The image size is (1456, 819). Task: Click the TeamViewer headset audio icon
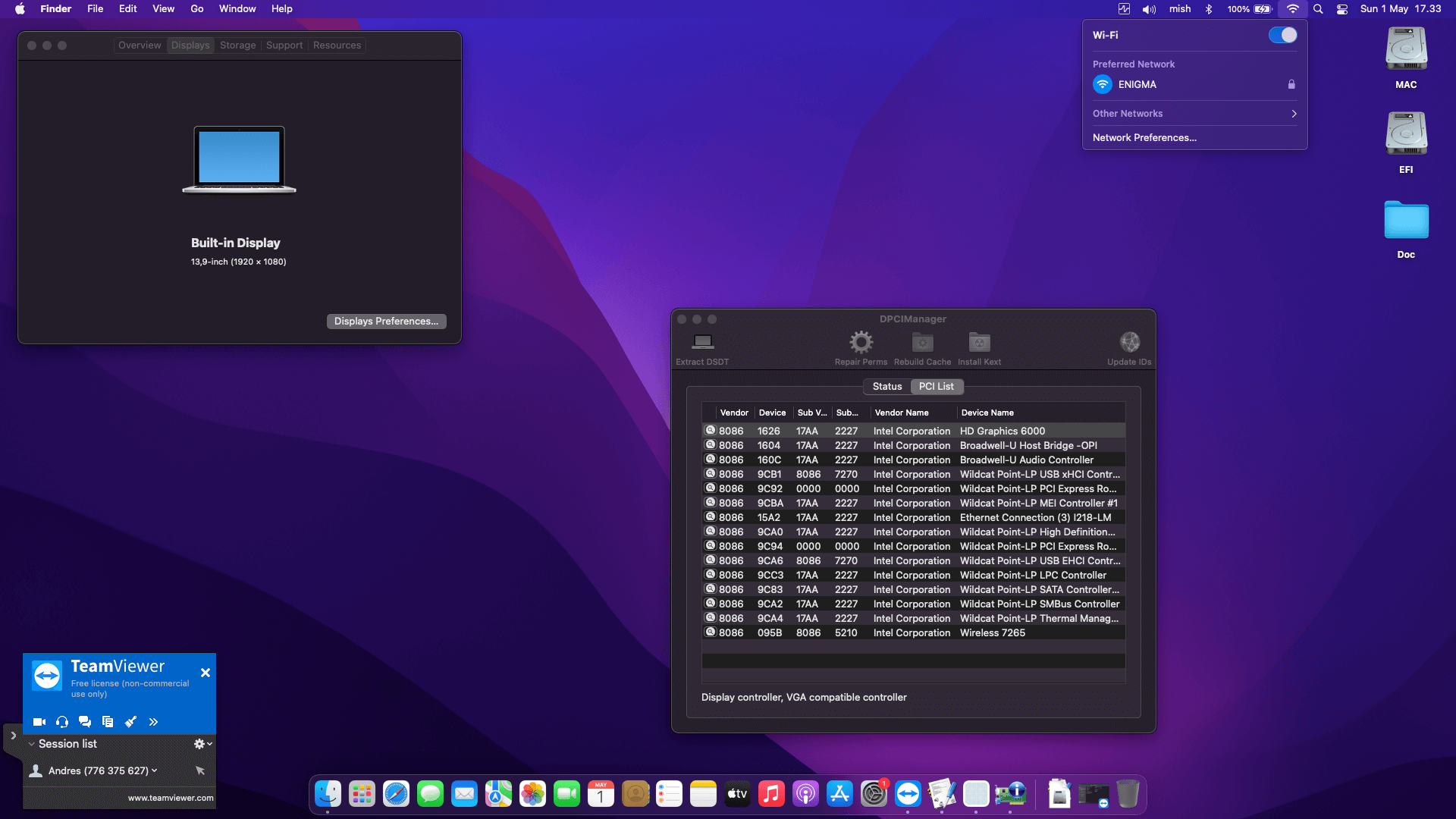point(62,722)
